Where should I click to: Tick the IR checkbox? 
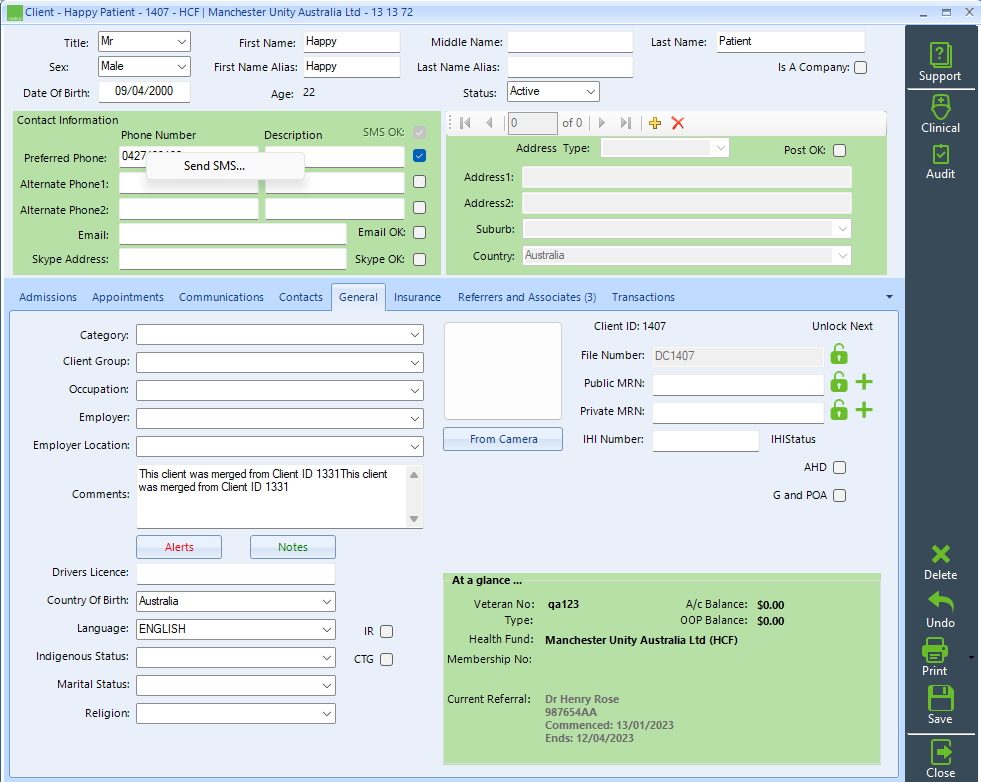387,632
